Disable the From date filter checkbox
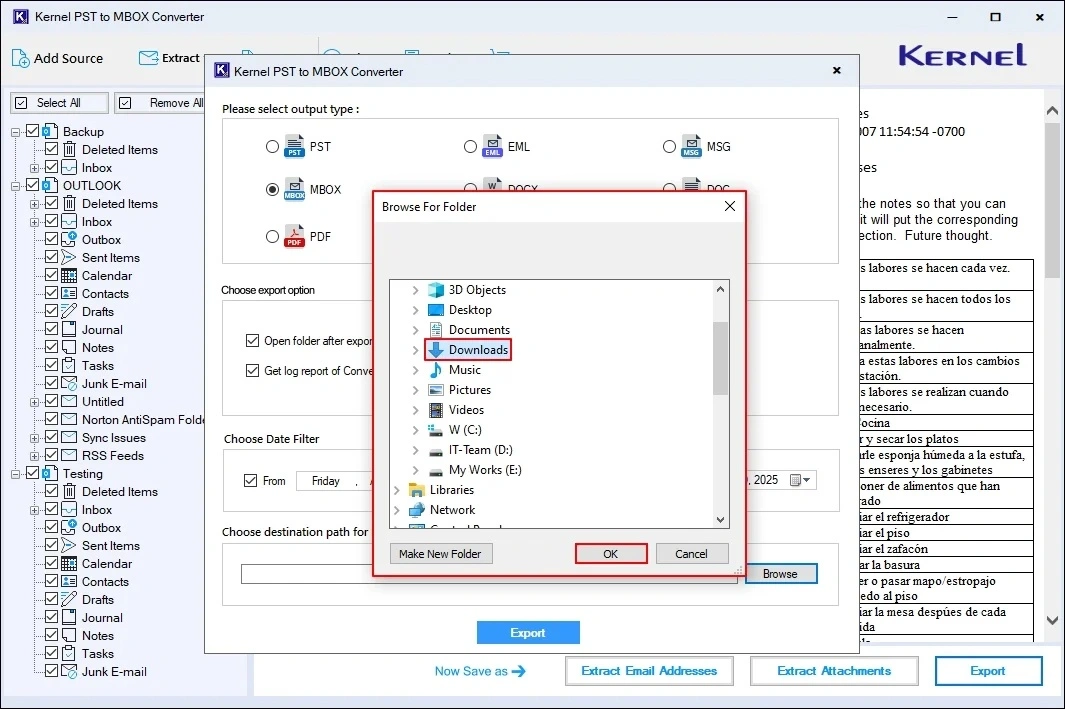This screenshot has width=1065, height=709. (251, 480)
